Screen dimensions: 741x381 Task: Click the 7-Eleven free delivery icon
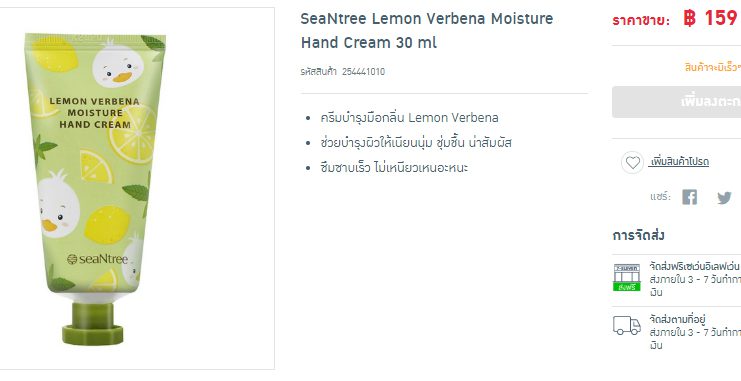pyautogui.click(x=627, y=277)
